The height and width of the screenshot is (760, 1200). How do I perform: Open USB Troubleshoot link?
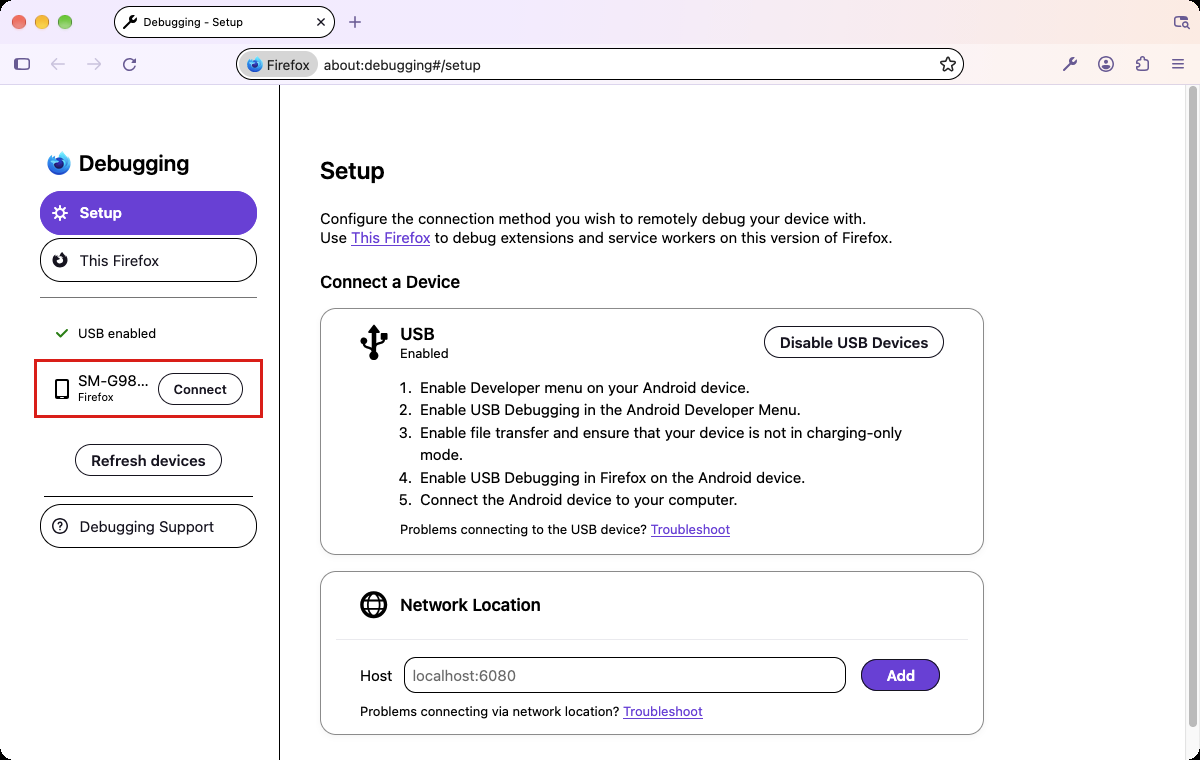tap(690, 529)
